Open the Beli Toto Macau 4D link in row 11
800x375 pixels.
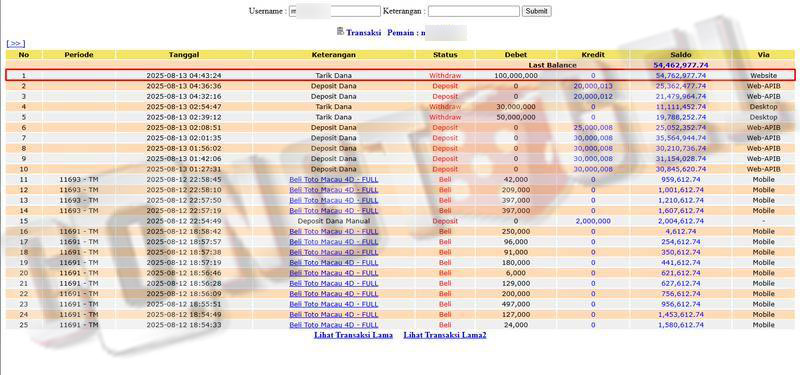click(334, 180)
